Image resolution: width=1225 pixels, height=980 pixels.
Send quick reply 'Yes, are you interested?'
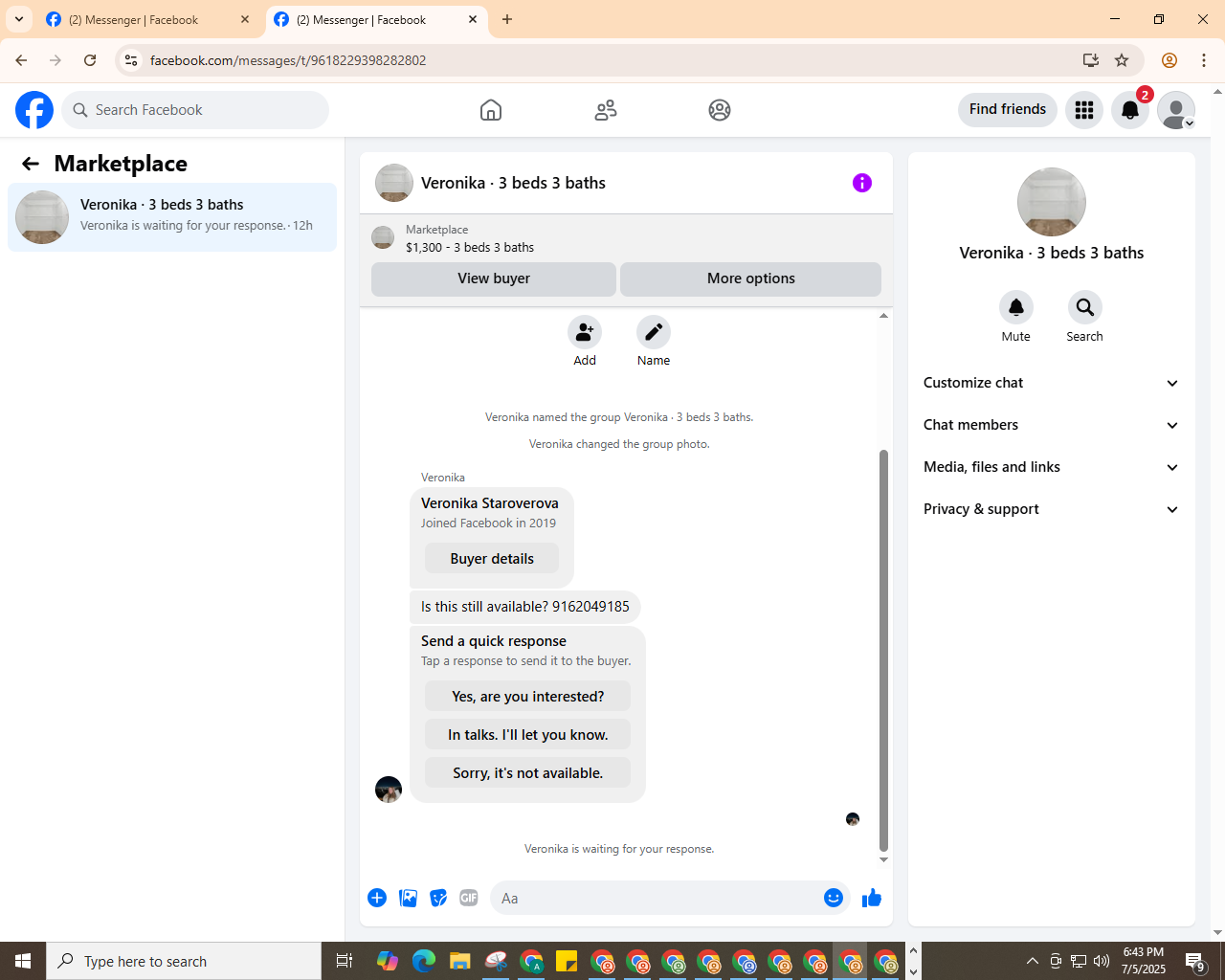click(528, 696)
